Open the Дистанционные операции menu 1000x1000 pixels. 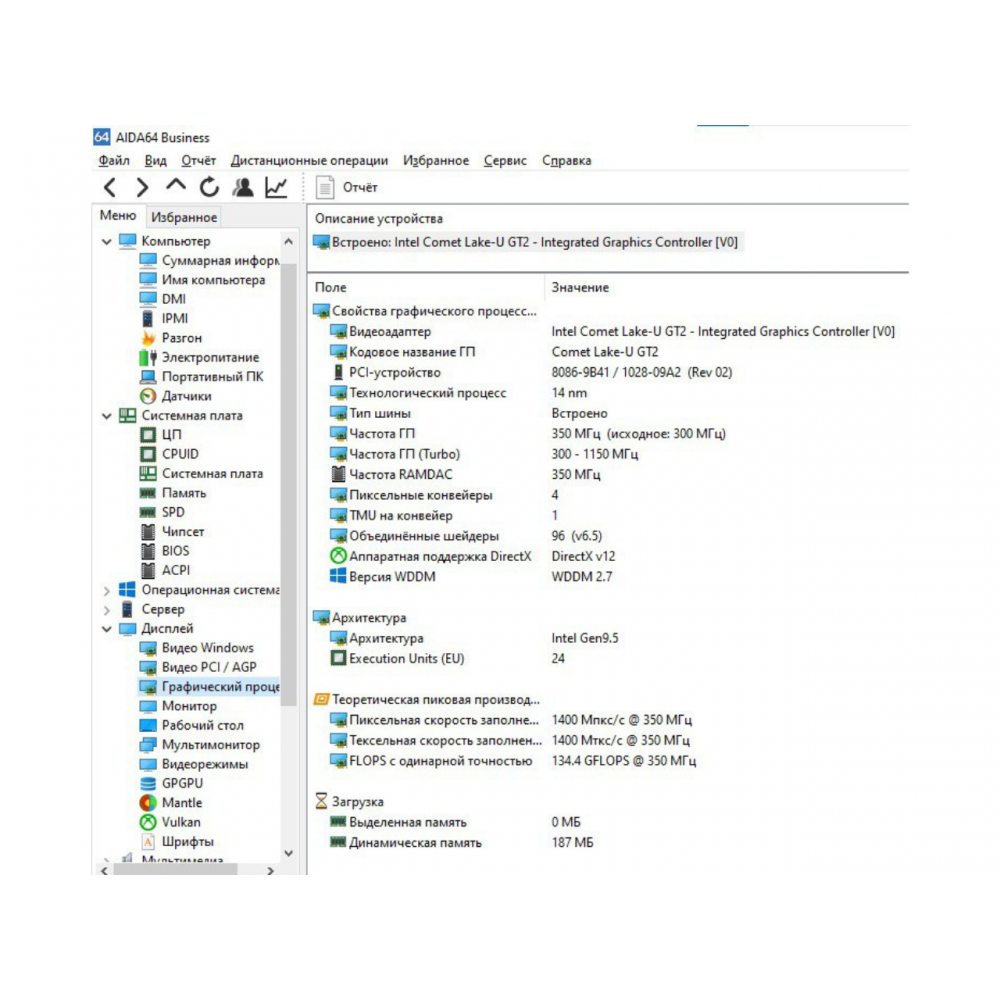pyautogui.click(x=309, y=161)
